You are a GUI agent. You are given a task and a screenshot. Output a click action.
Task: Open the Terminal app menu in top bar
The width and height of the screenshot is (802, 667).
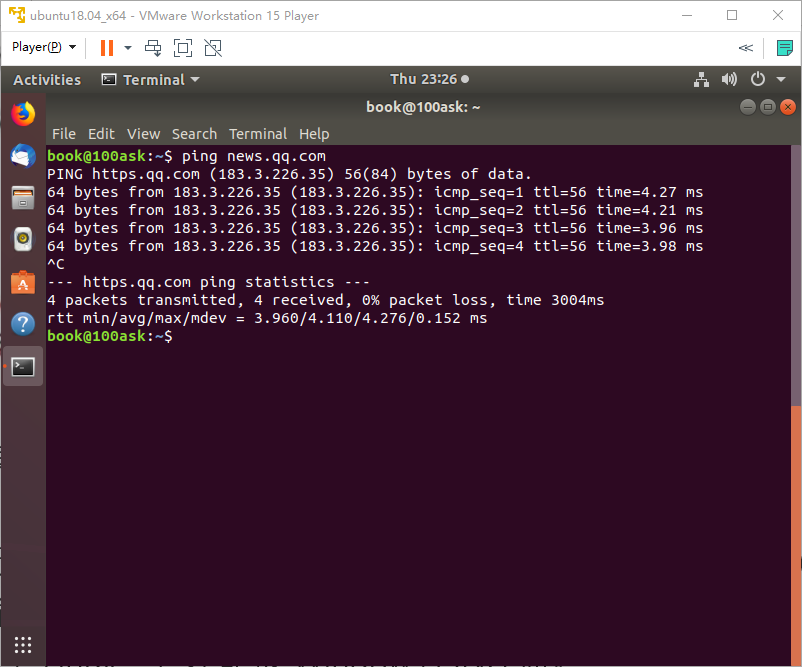coord(151,80)
